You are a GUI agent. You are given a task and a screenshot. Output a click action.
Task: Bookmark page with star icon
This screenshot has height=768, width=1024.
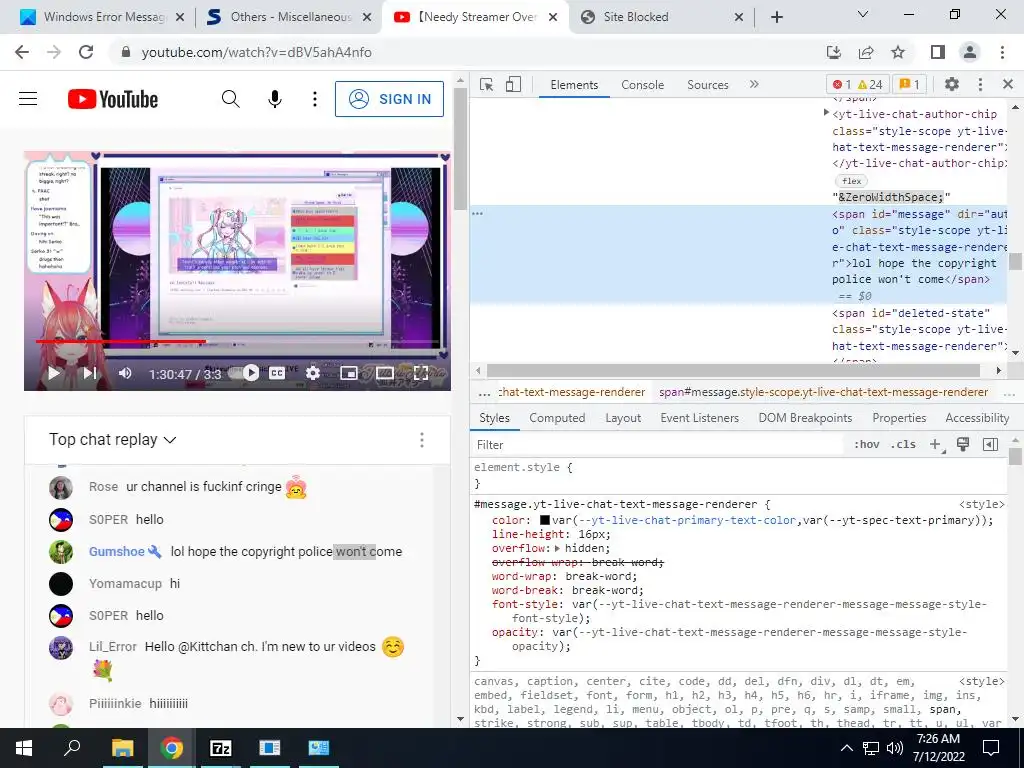click(899, 52)
